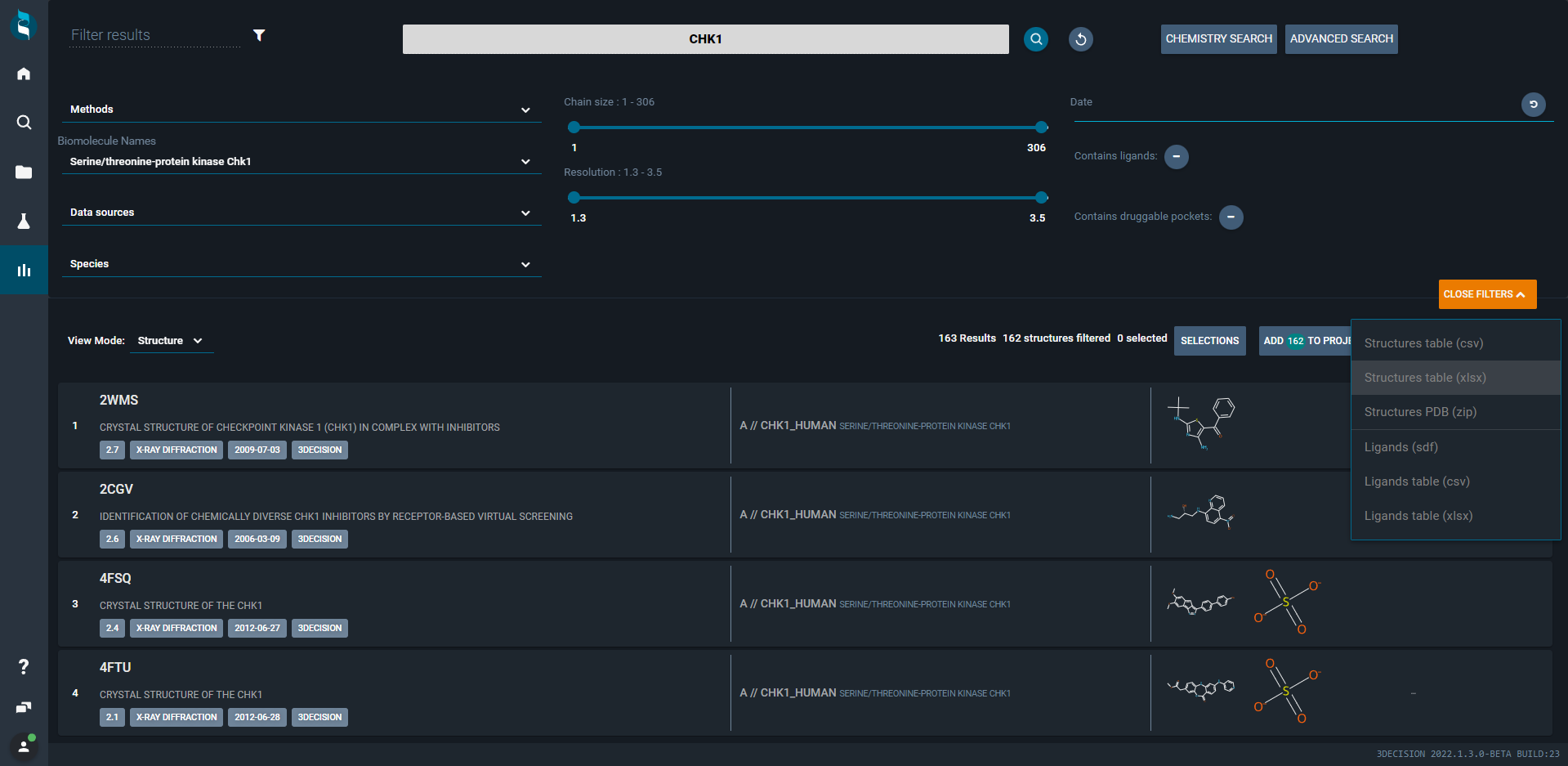Click 2WMS ligand structure thumbnail
This screenshot has width=1568, height=766.
(x=1201, y=423)
